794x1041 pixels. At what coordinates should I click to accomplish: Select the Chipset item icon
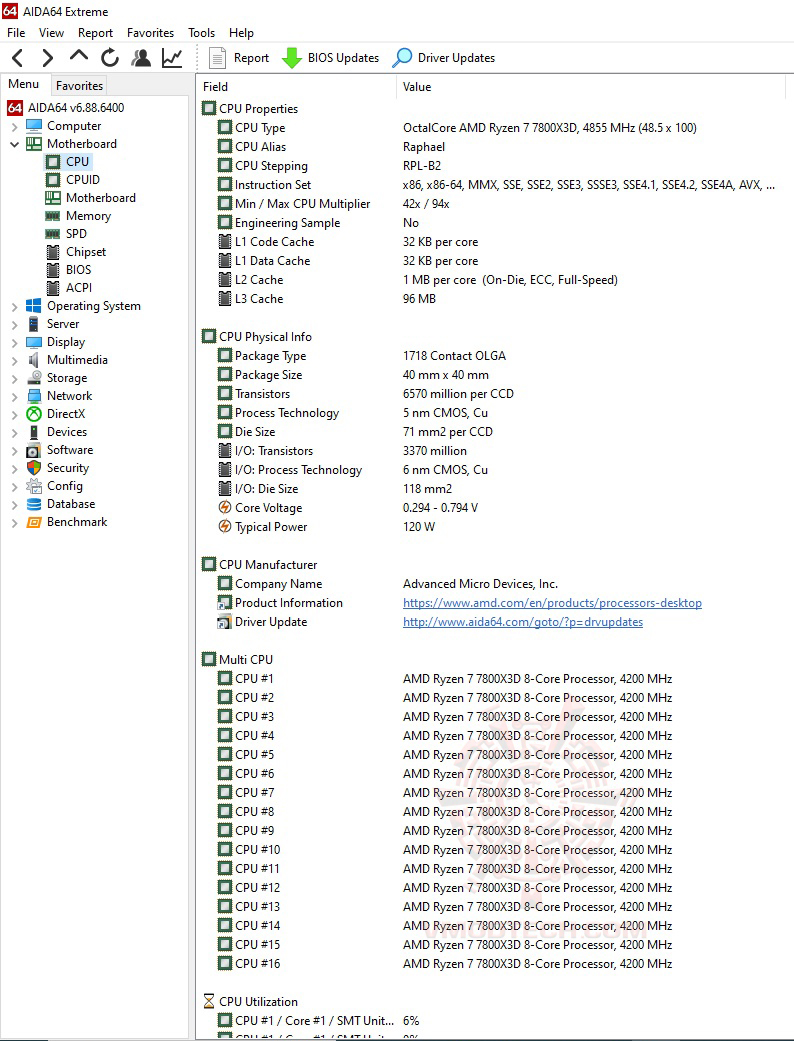click(52, 252)
